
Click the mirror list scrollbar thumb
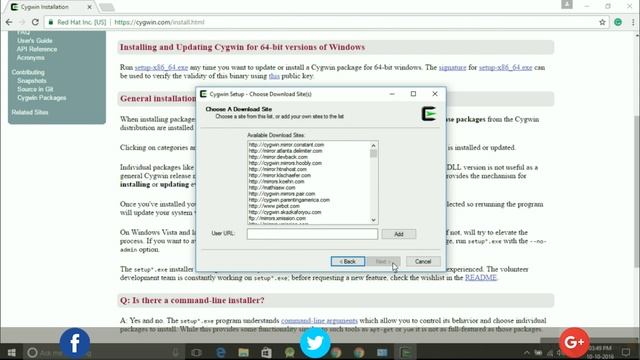click(373, 153)
